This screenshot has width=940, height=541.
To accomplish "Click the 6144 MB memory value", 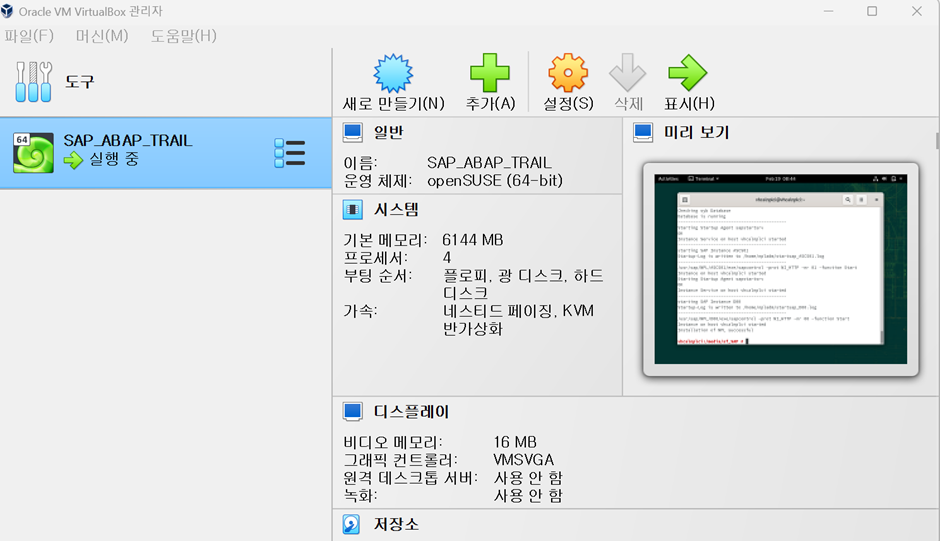I will tap(472, 240).
